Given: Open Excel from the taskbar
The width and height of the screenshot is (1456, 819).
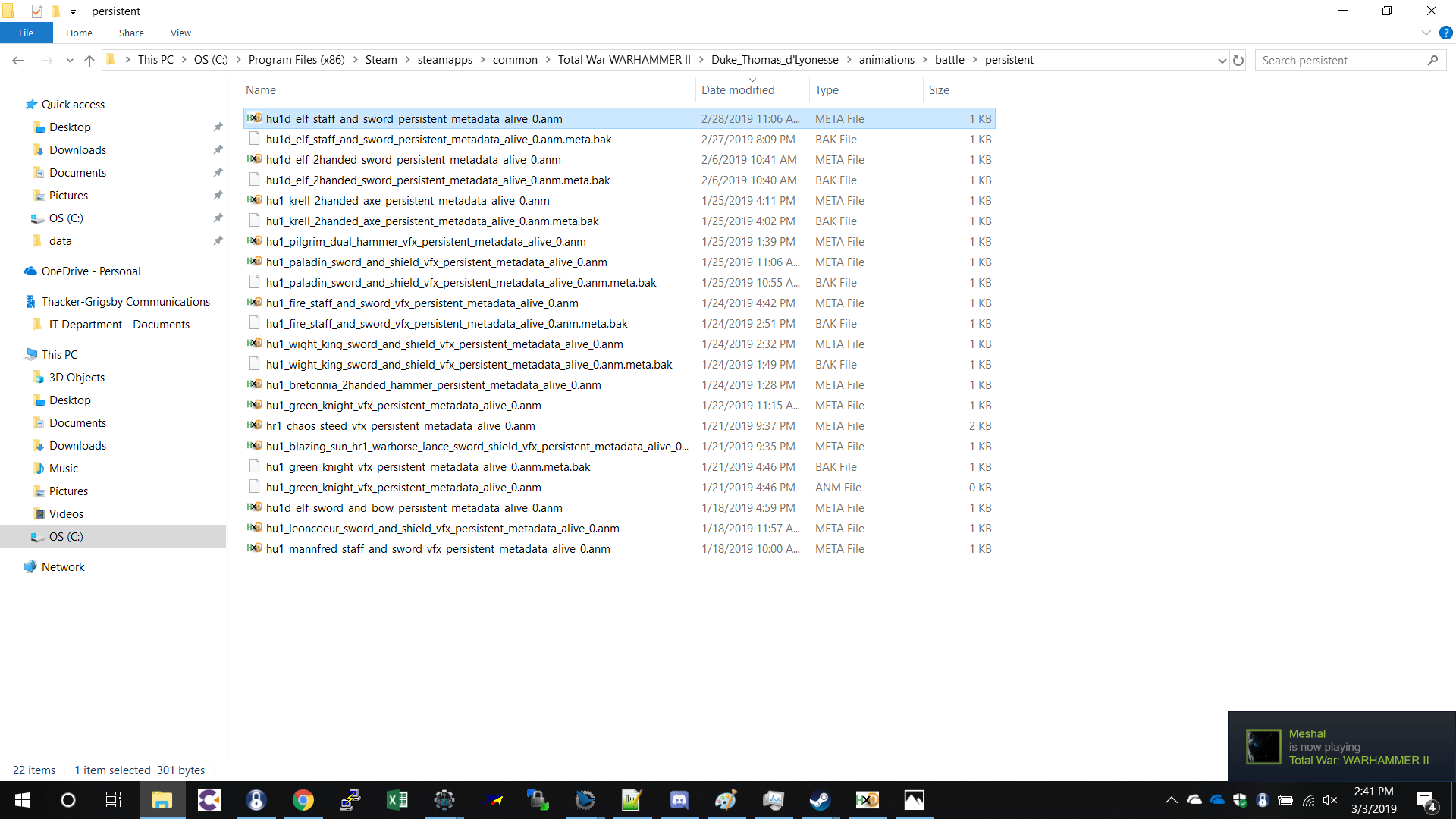Looking at the screenshot, I should coord(397,800).
